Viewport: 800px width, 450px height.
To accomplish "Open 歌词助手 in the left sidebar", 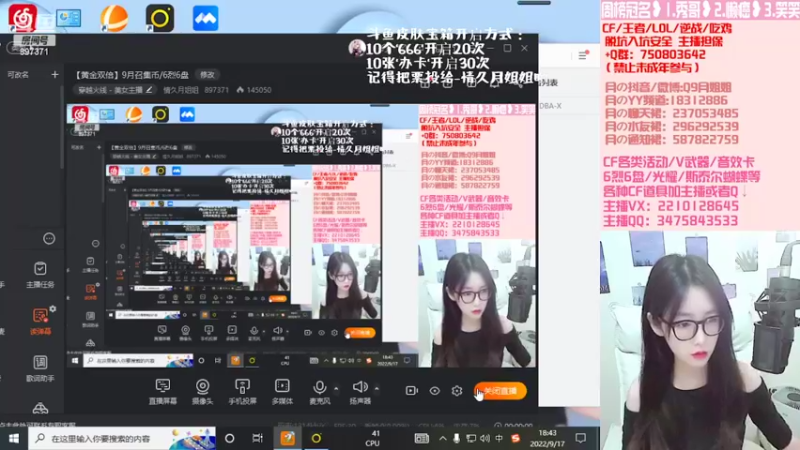I will coord(40,368).
